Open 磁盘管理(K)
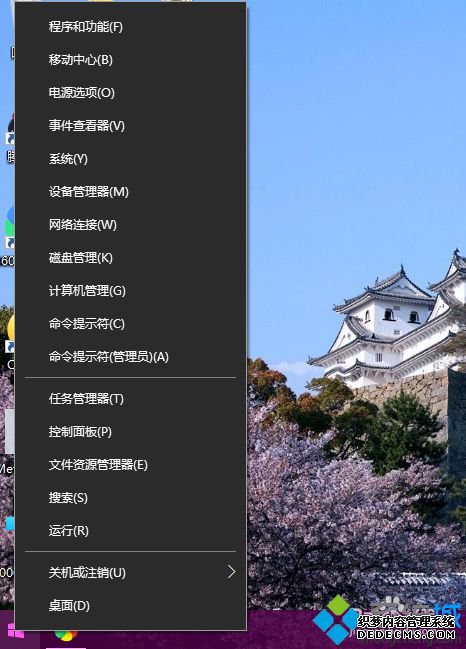This screenshot has height=649, width=466. [x=131, y=258]
